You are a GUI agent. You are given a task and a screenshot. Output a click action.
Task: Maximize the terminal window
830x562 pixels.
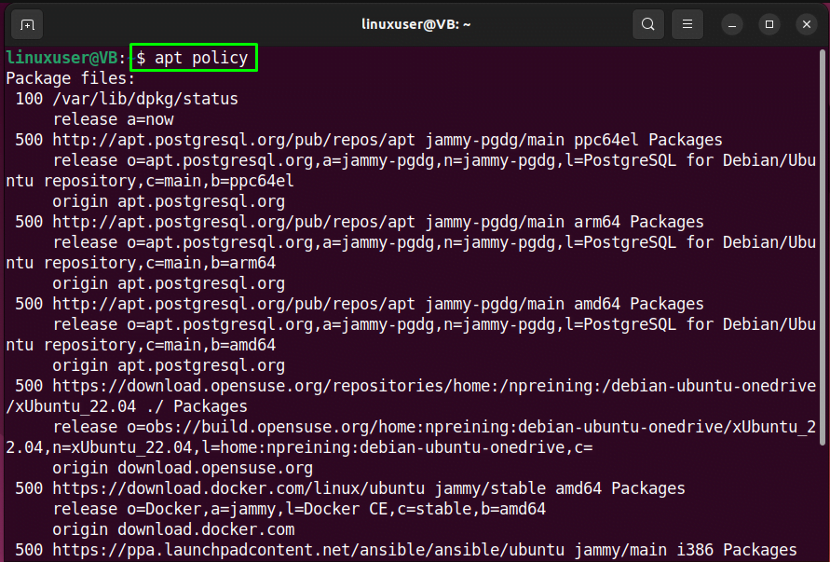click(x=769, y=24)
